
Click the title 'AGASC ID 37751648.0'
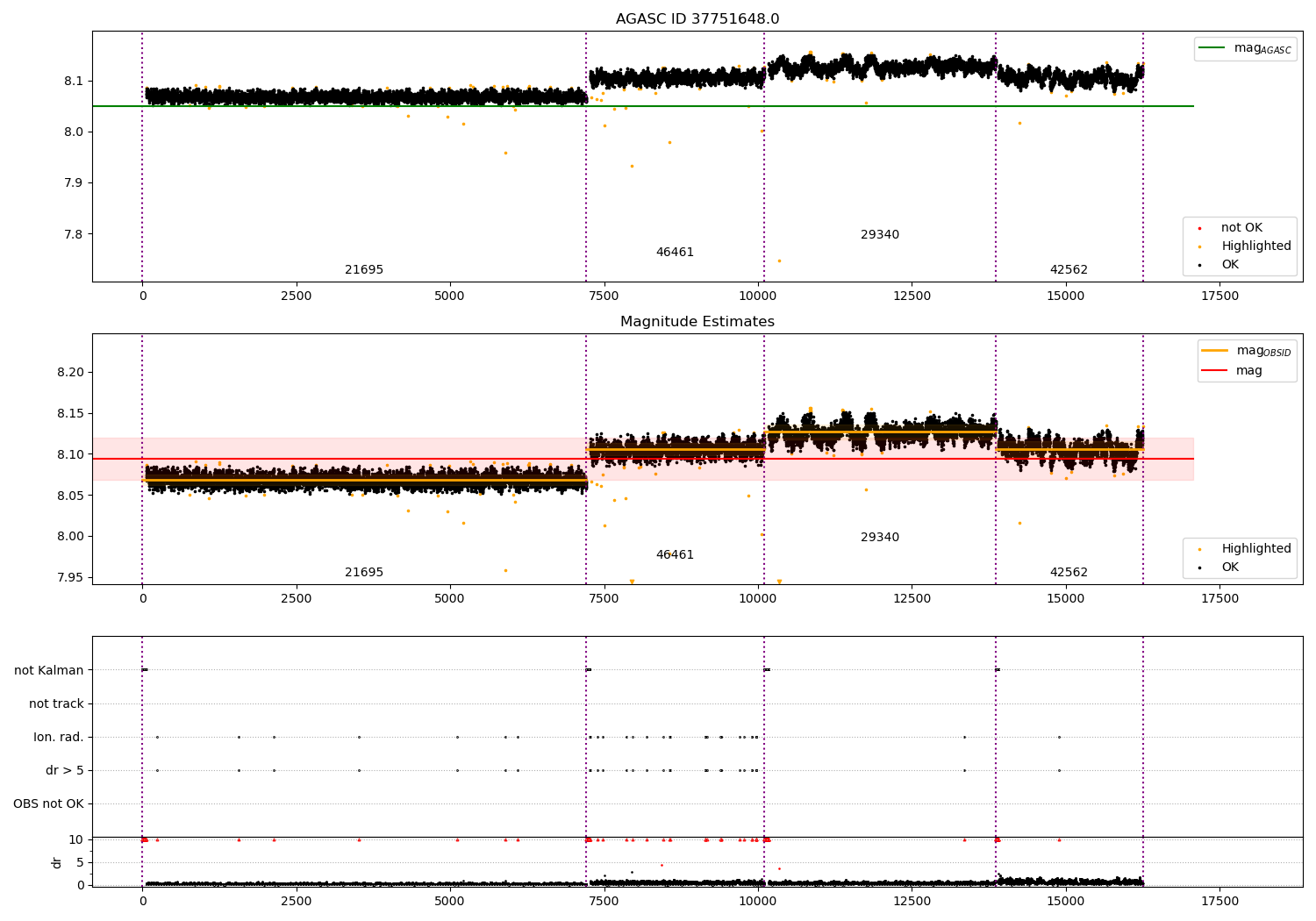(x=697, y=19)
